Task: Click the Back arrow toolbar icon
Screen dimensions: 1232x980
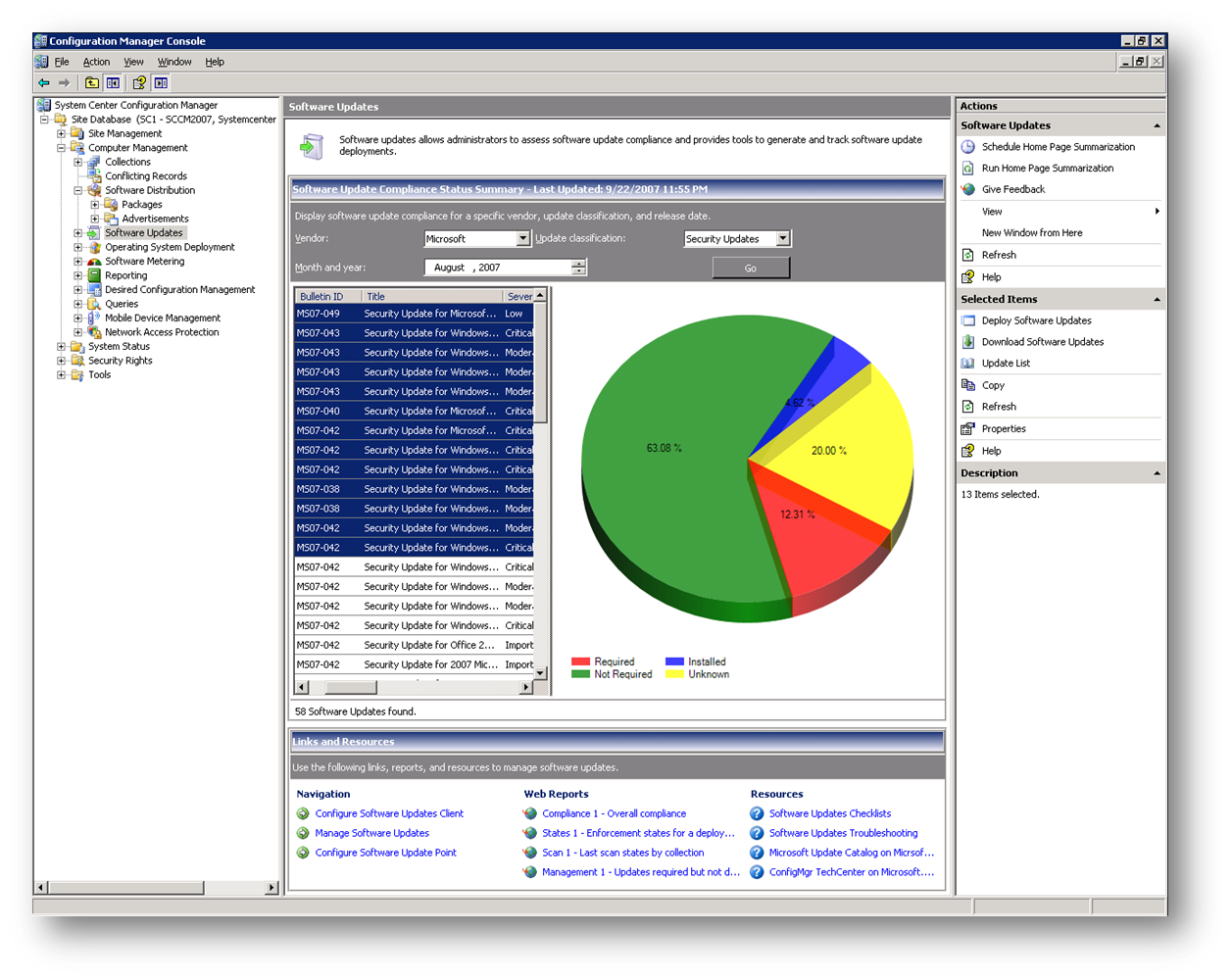Action: (44, 83)
